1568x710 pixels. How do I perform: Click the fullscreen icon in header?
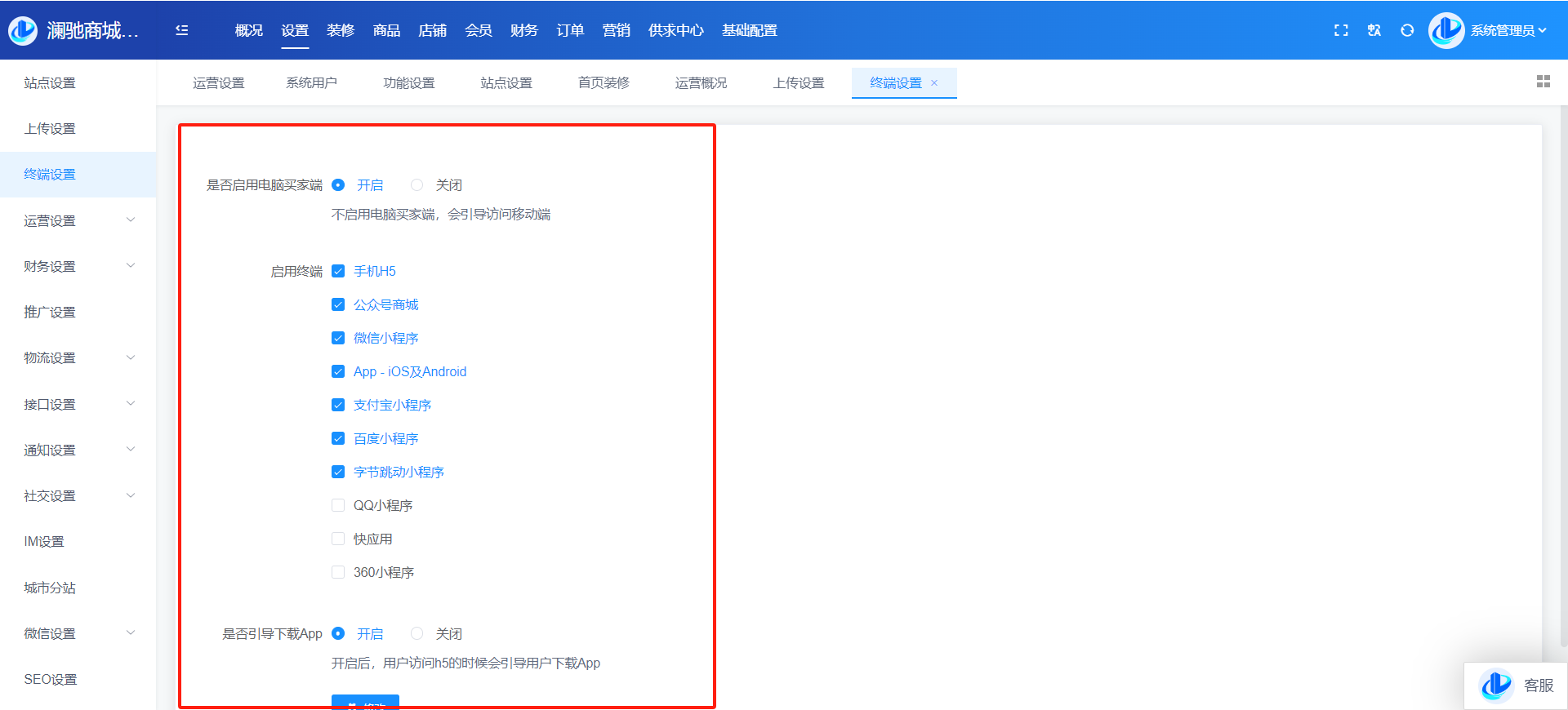[1341, 30]
